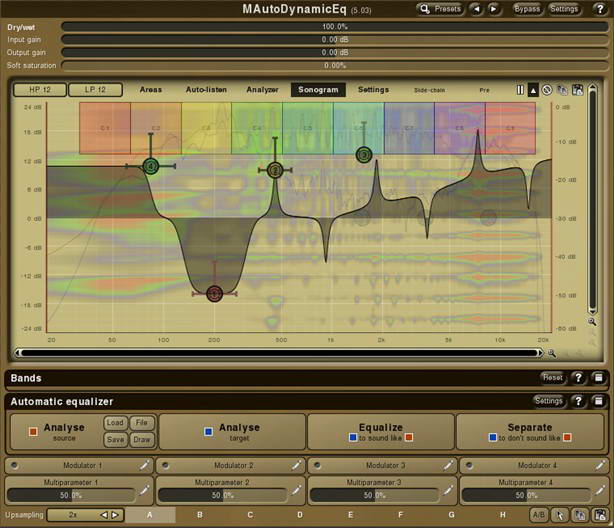Click the pencil icon next to Modulator 1
Viewport: 614px width, 528px height.
(144, 466)
